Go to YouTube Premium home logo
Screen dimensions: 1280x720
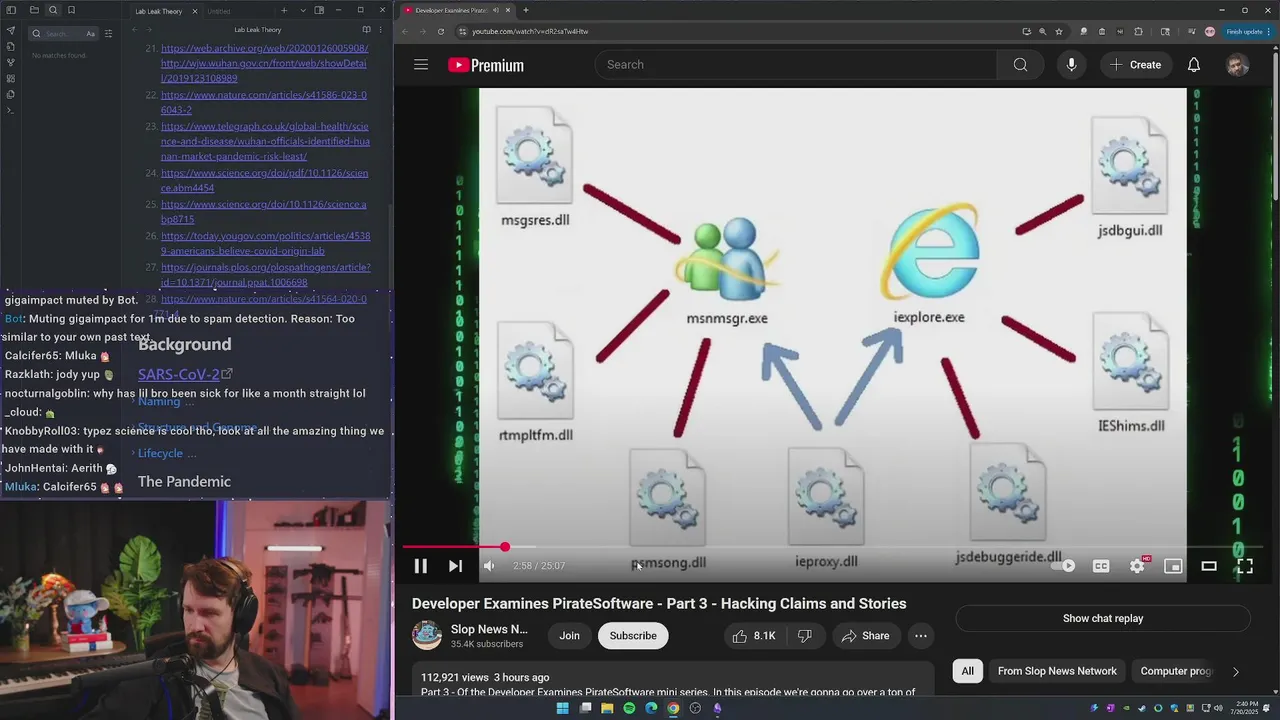486,65
